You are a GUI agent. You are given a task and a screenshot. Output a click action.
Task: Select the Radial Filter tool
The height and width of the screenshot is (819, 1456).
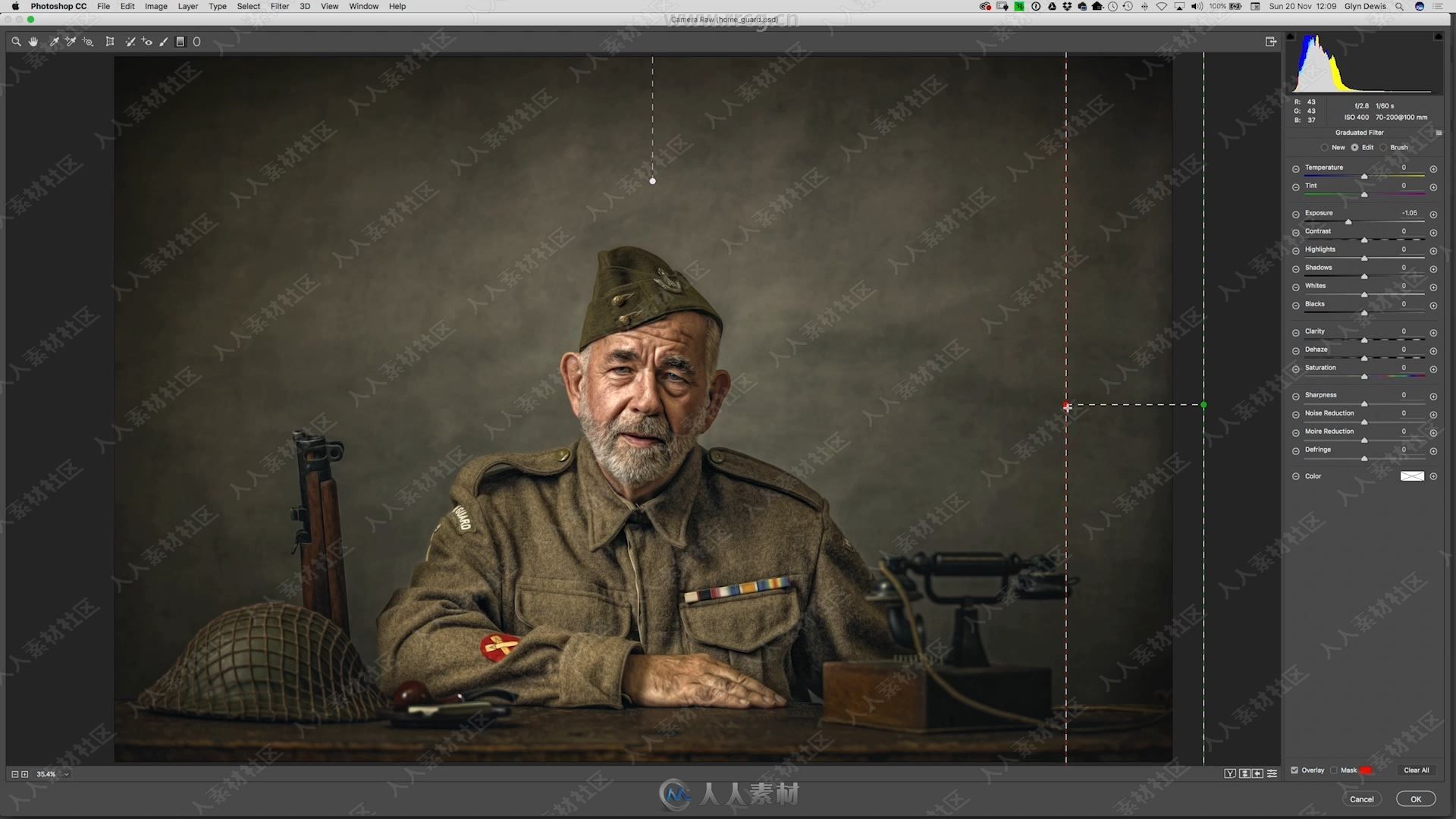(x=196, y=42)
